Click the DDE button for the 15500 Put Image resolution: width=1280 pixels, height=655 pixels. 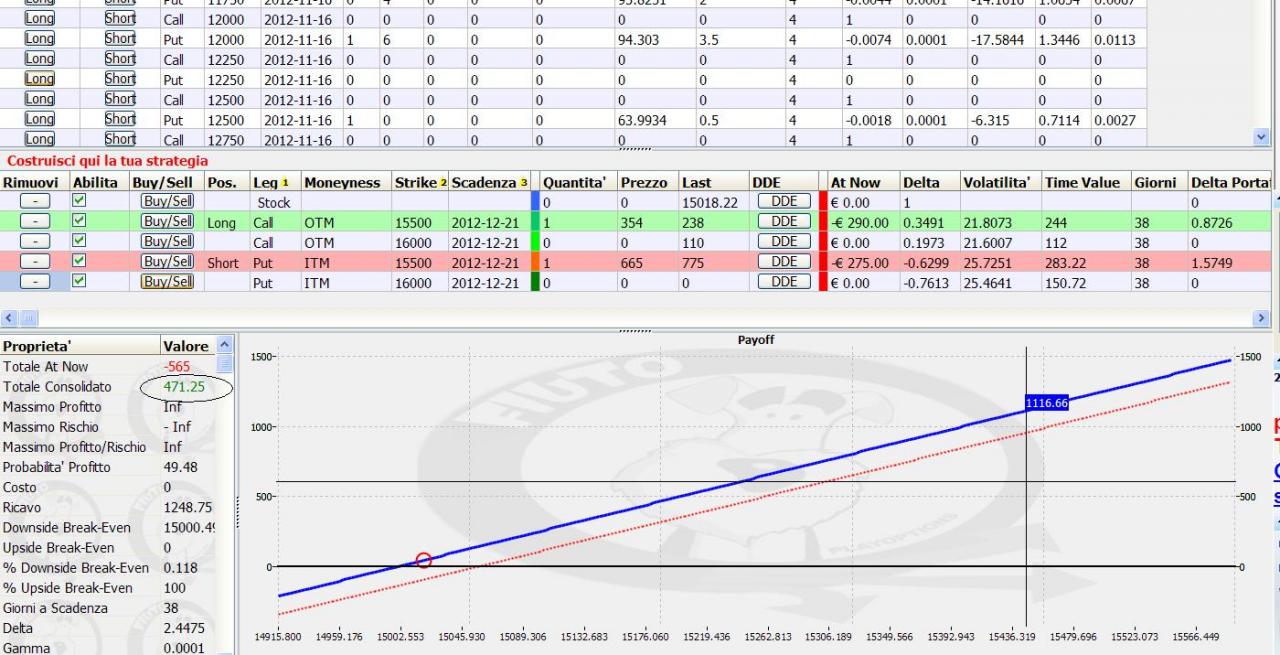point(784,261)
